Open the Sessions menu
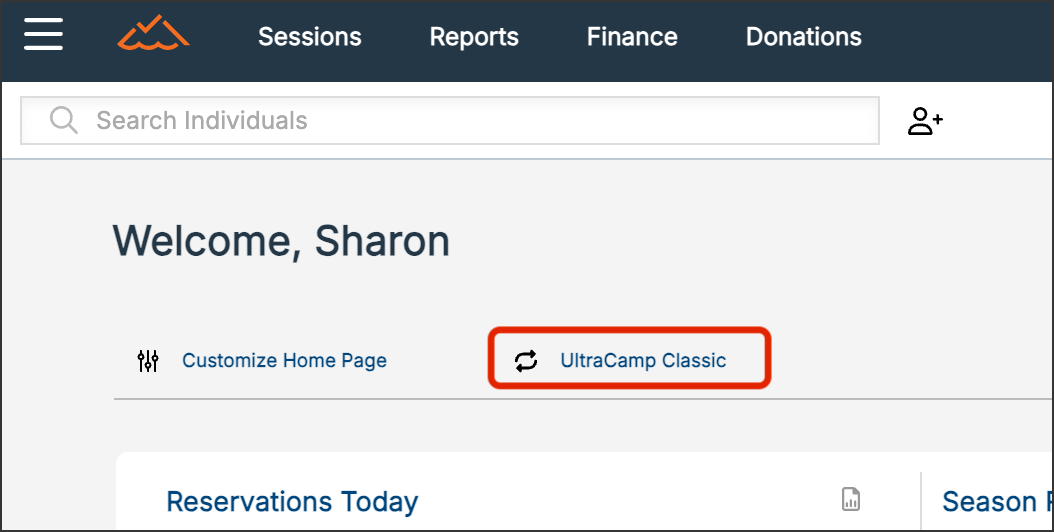The width and height of the screenshot is (1054, 532). point(310,37)
